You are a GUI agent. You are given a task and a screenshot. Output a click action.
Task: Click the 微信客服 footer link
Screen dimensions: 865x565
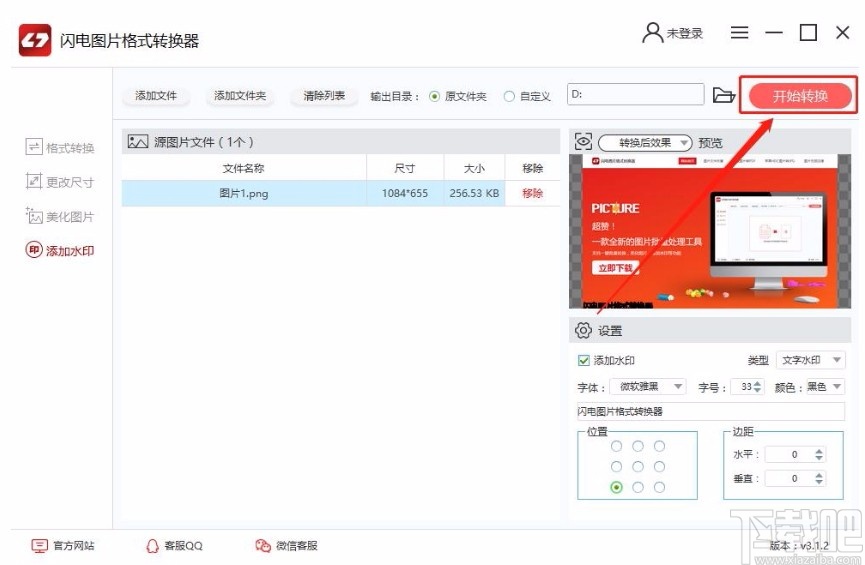point(297,546)
